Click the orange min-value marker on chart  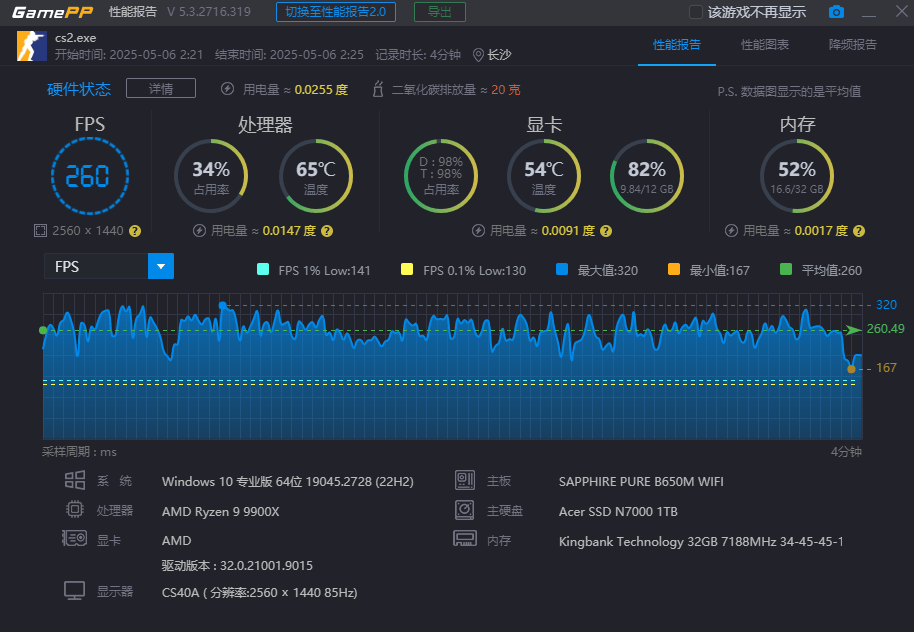pos(851,368)
